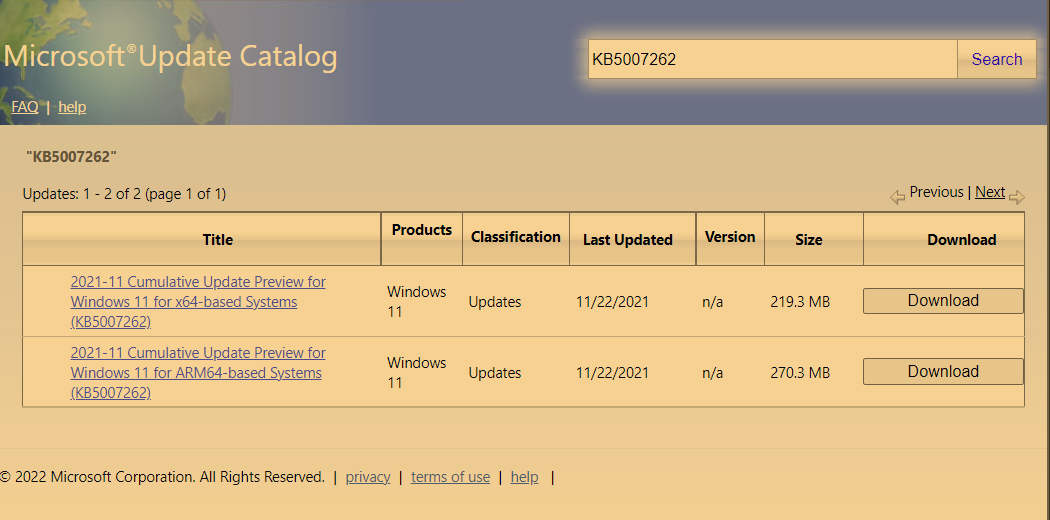The width and height of the screenshot is (1050, 520).
Task: Click the Search button
Action: (996, 59)
